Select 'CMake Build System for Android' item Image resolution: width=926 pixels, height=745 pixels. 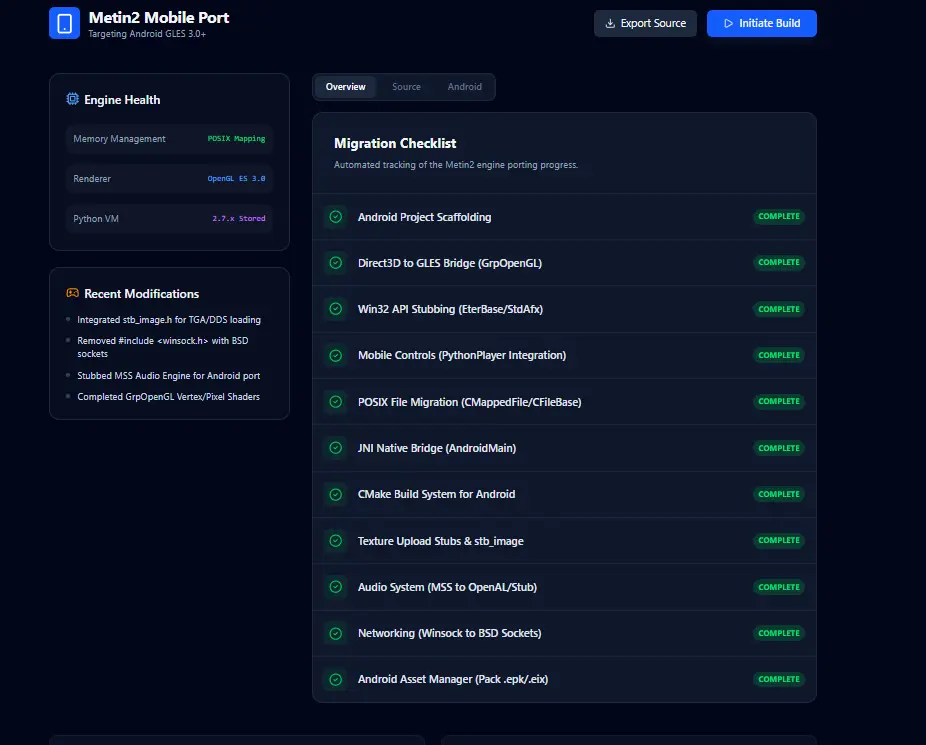tap(436, 494)
